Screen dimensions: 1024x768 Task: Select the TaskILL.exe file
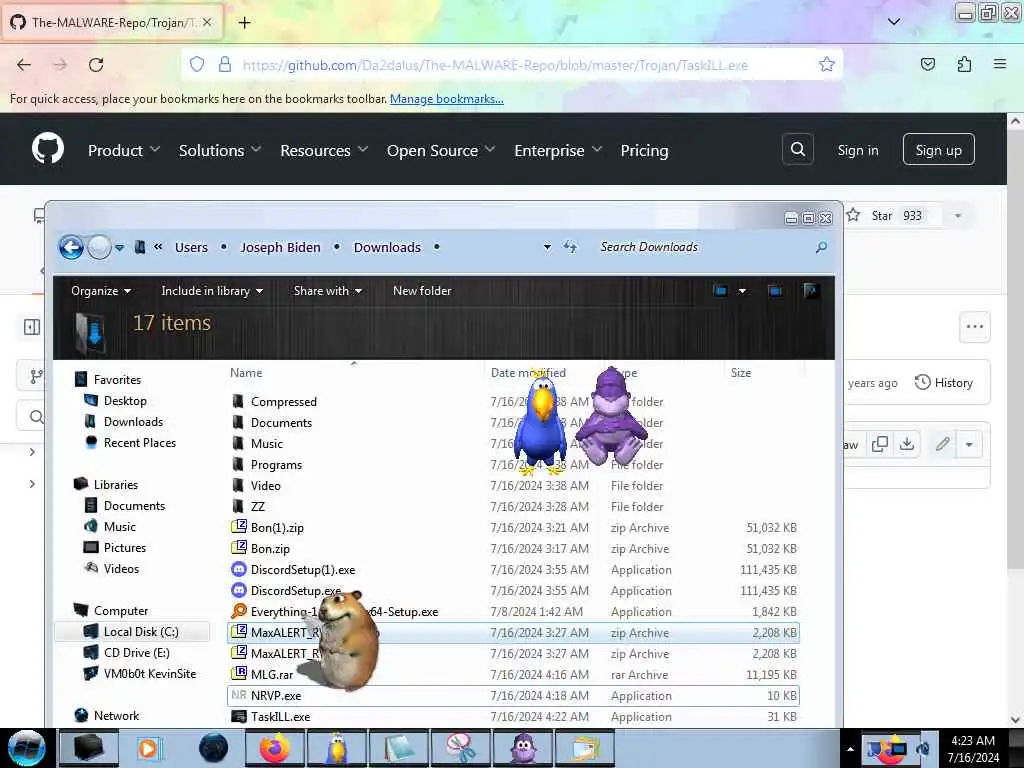513,716
